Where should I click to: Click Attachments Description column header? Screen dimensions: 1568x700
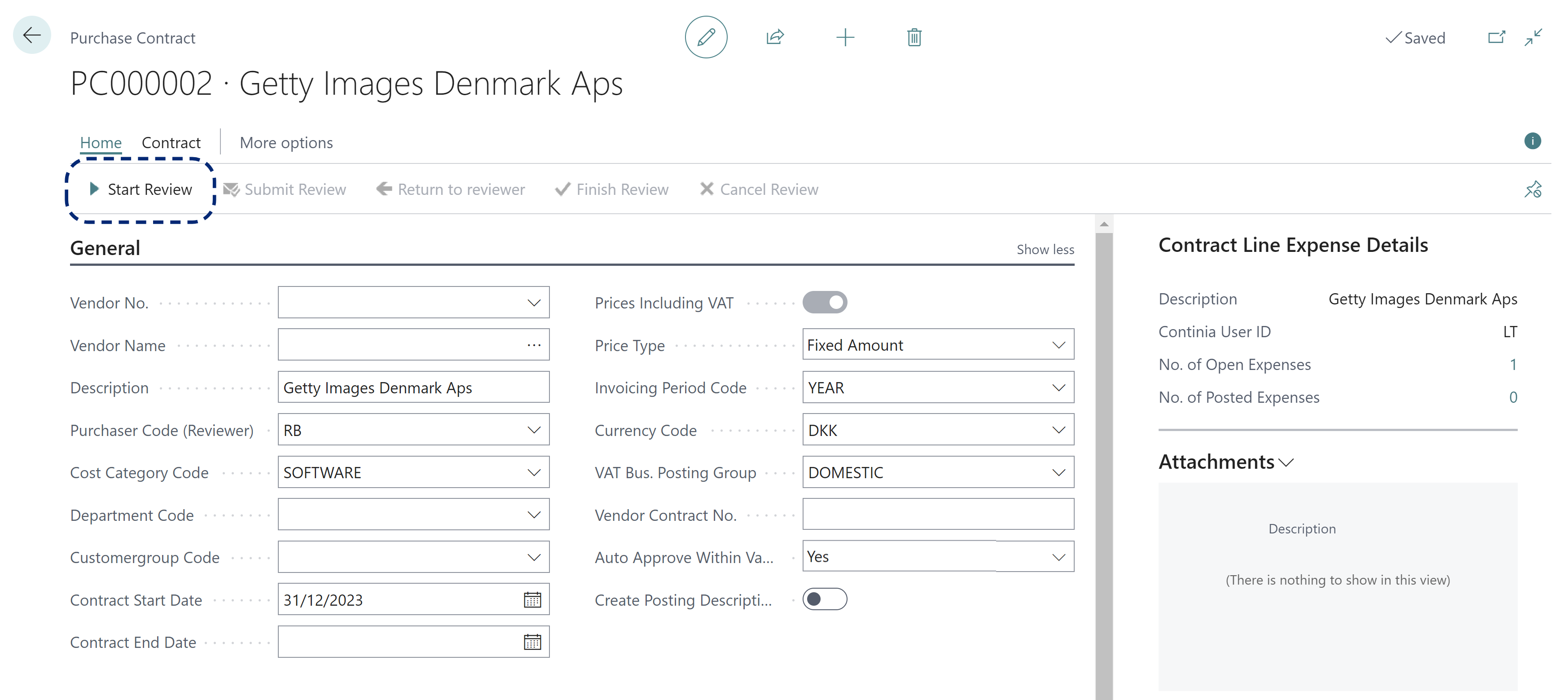click(x=1302, y=528)
